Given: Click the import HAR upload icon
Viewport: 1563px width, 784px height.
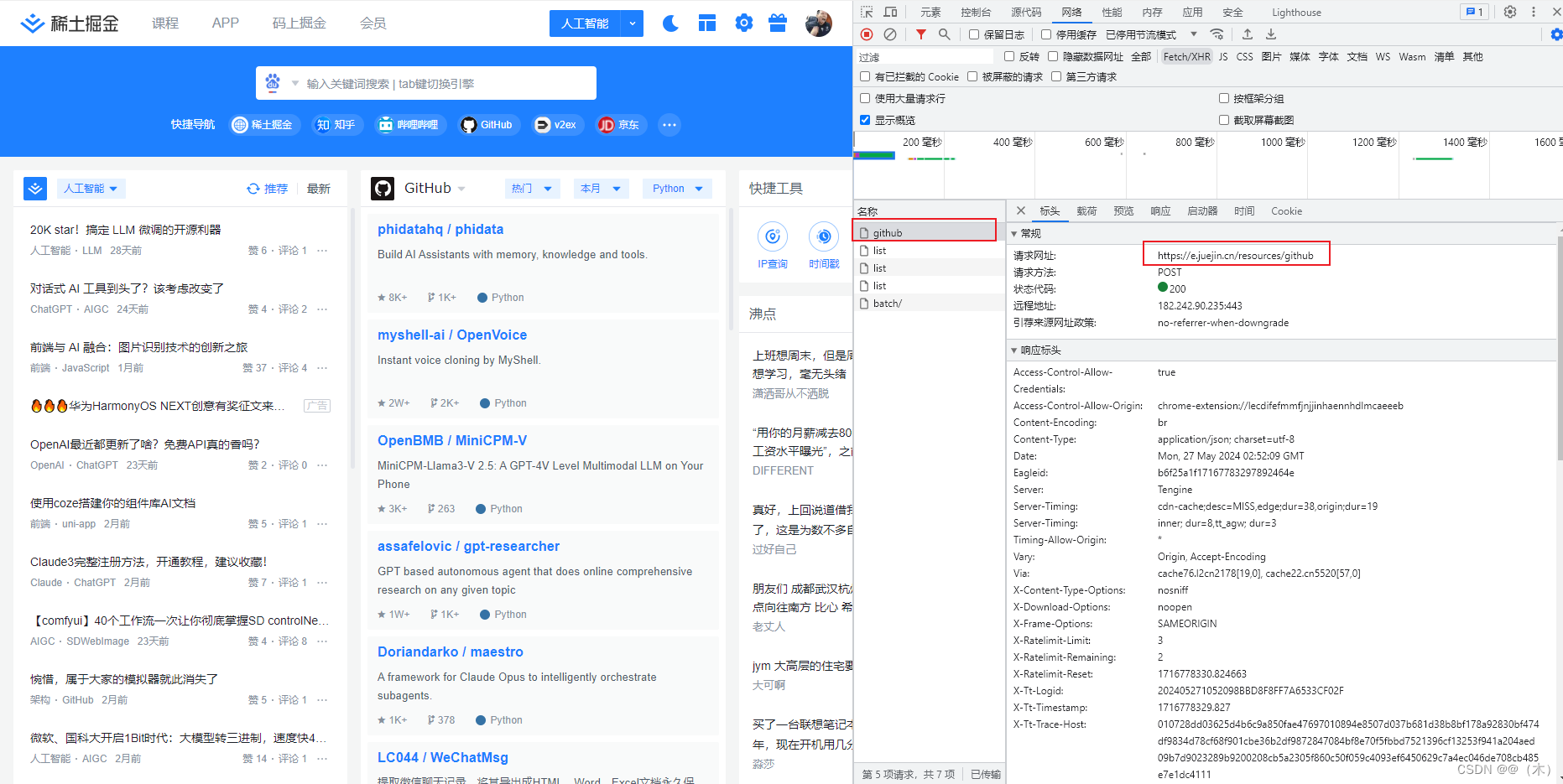Looking at the screenshot, I should point(1248,34).
